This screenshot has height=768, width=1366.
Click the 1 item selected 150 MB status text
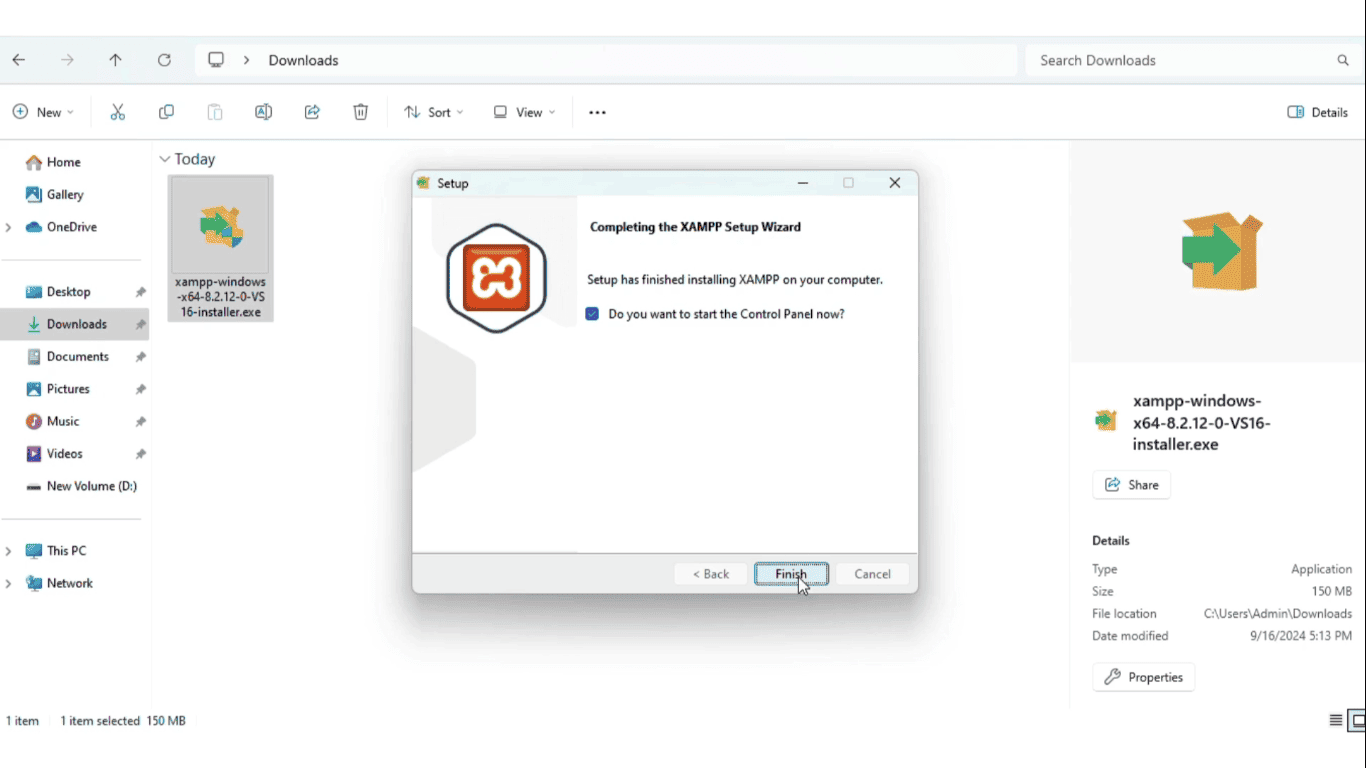point(123,721)
